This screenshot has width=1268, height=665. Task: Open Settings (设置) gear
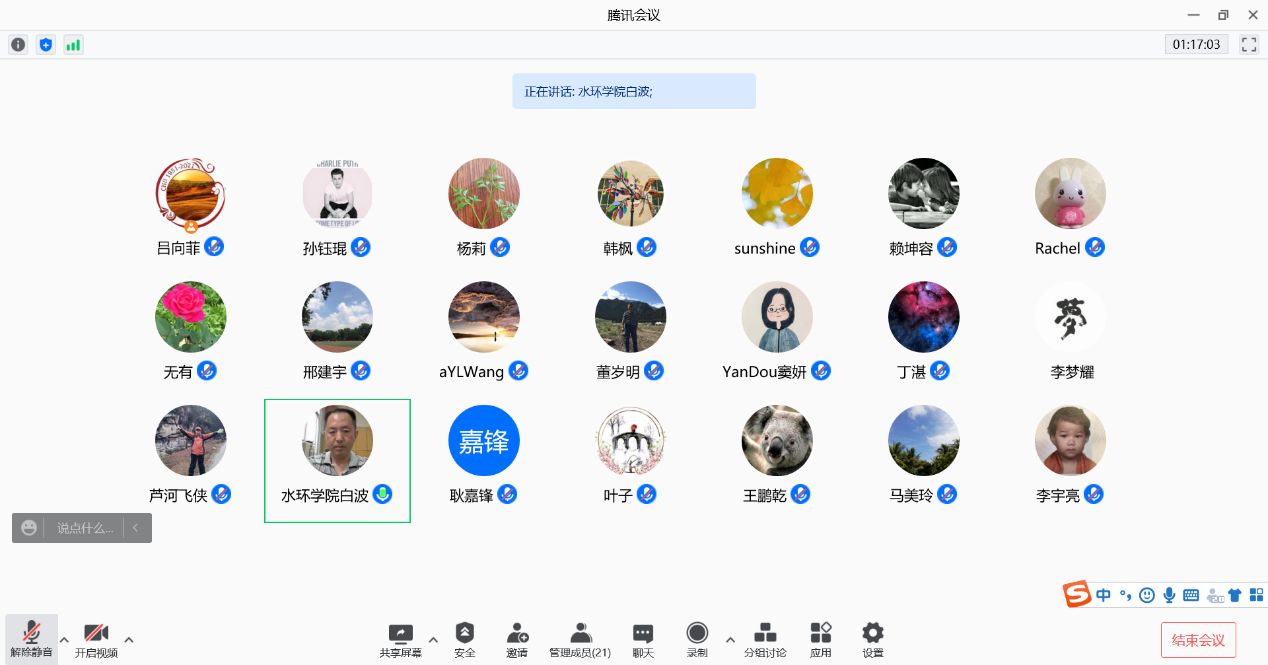pyautogui.click(x=873, y=639)
